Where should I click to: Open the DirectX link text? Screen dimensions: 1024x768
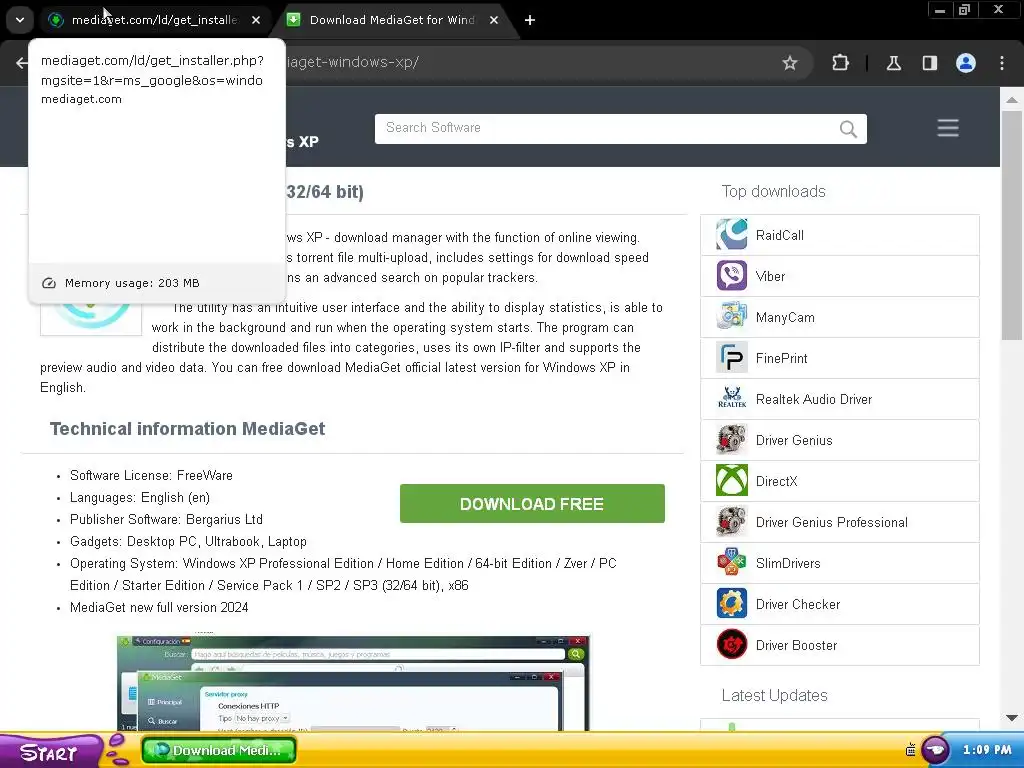[776, 481]
